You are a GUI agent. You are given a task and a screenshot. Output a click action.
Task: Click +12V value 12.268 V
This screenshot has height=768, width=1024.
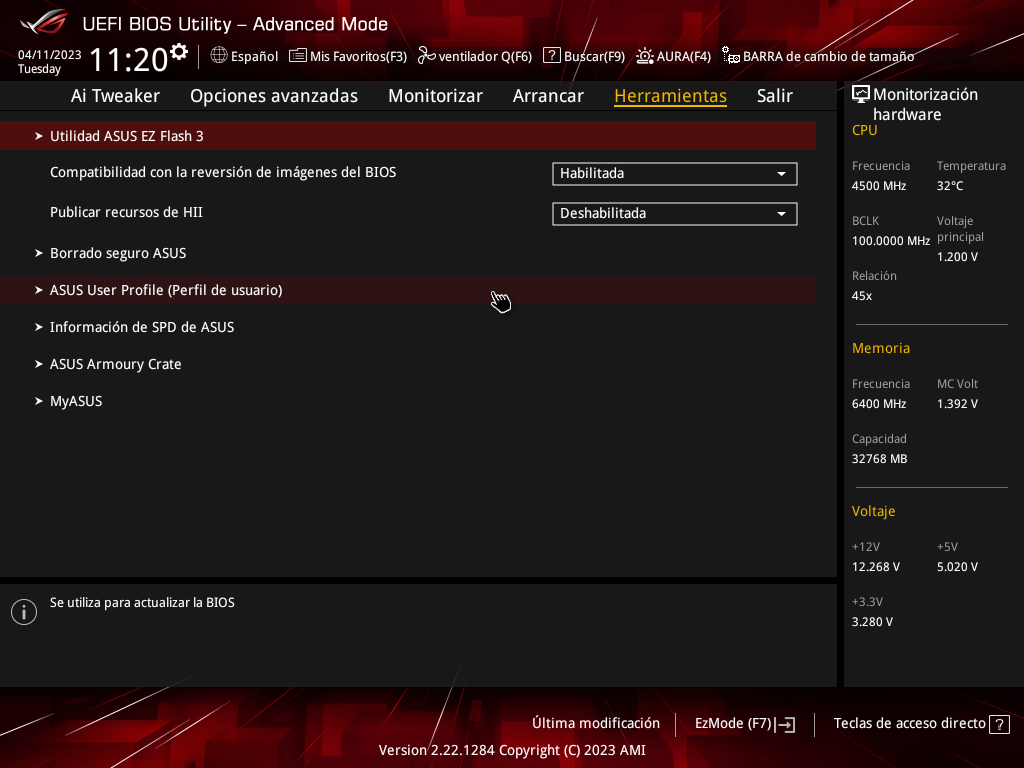coord(876,567)
